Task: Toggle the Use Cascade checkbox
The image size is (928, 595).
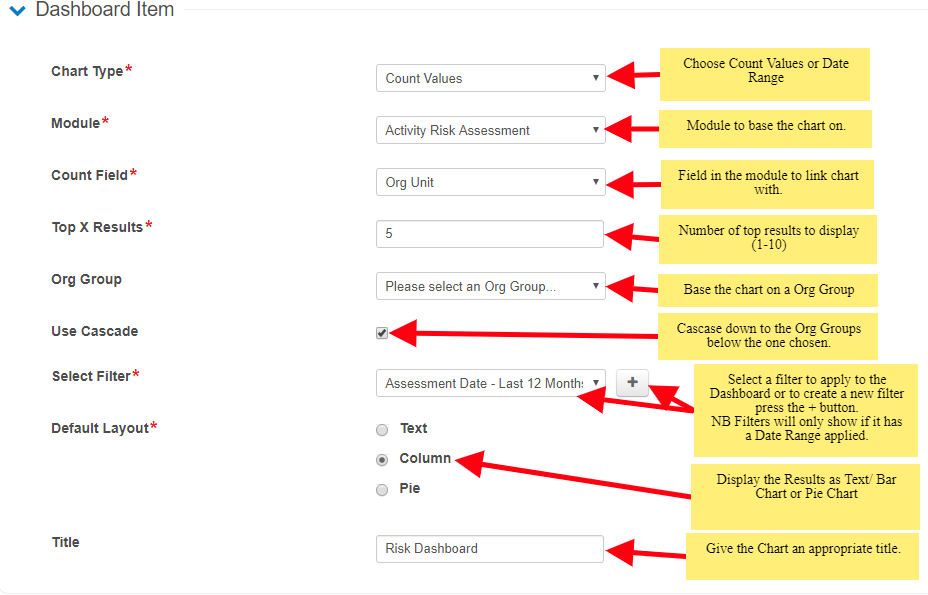Action: [x=382, y=333]
